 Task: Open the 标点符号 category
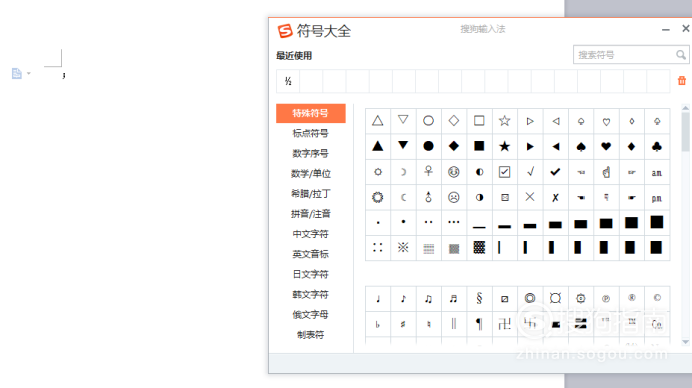coord(311,133)
